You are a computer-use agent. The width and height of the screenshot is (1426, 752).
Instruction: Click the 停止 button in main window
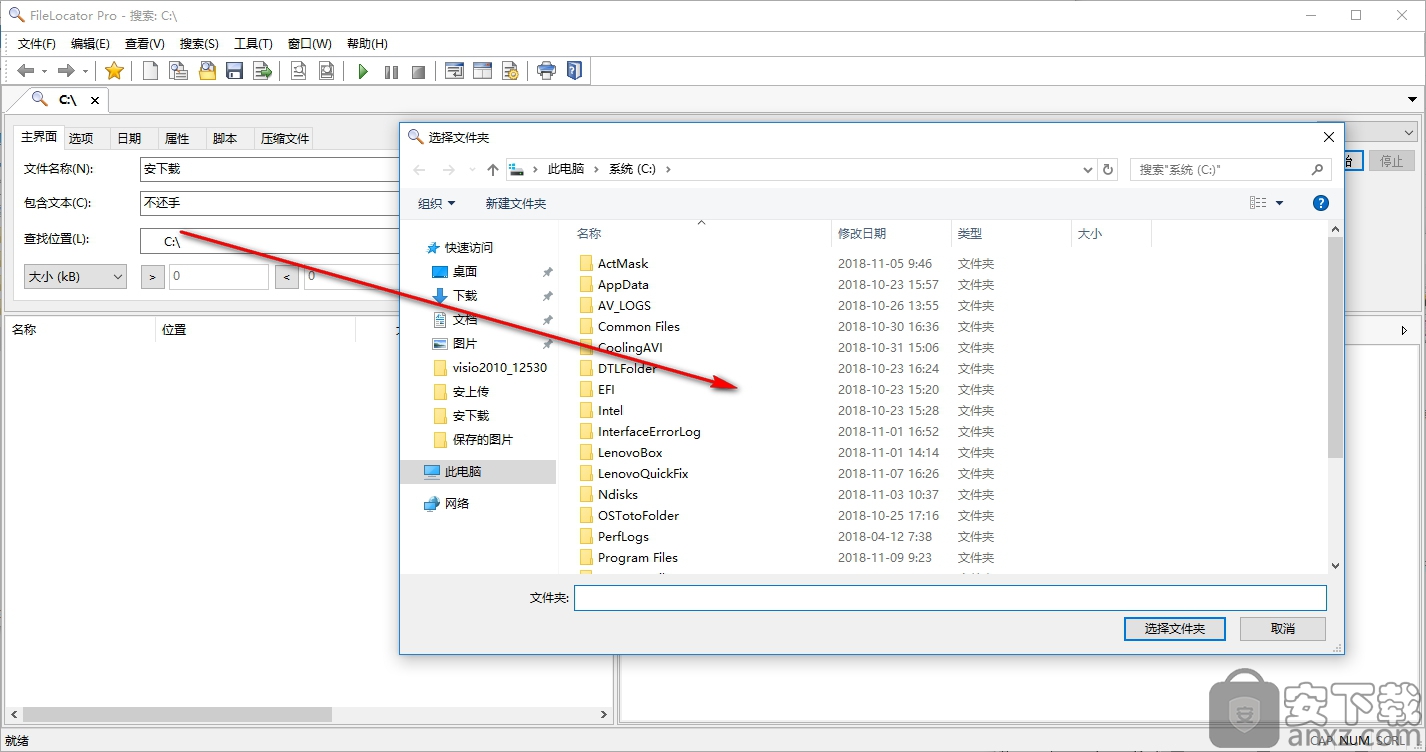(1392, 161)
